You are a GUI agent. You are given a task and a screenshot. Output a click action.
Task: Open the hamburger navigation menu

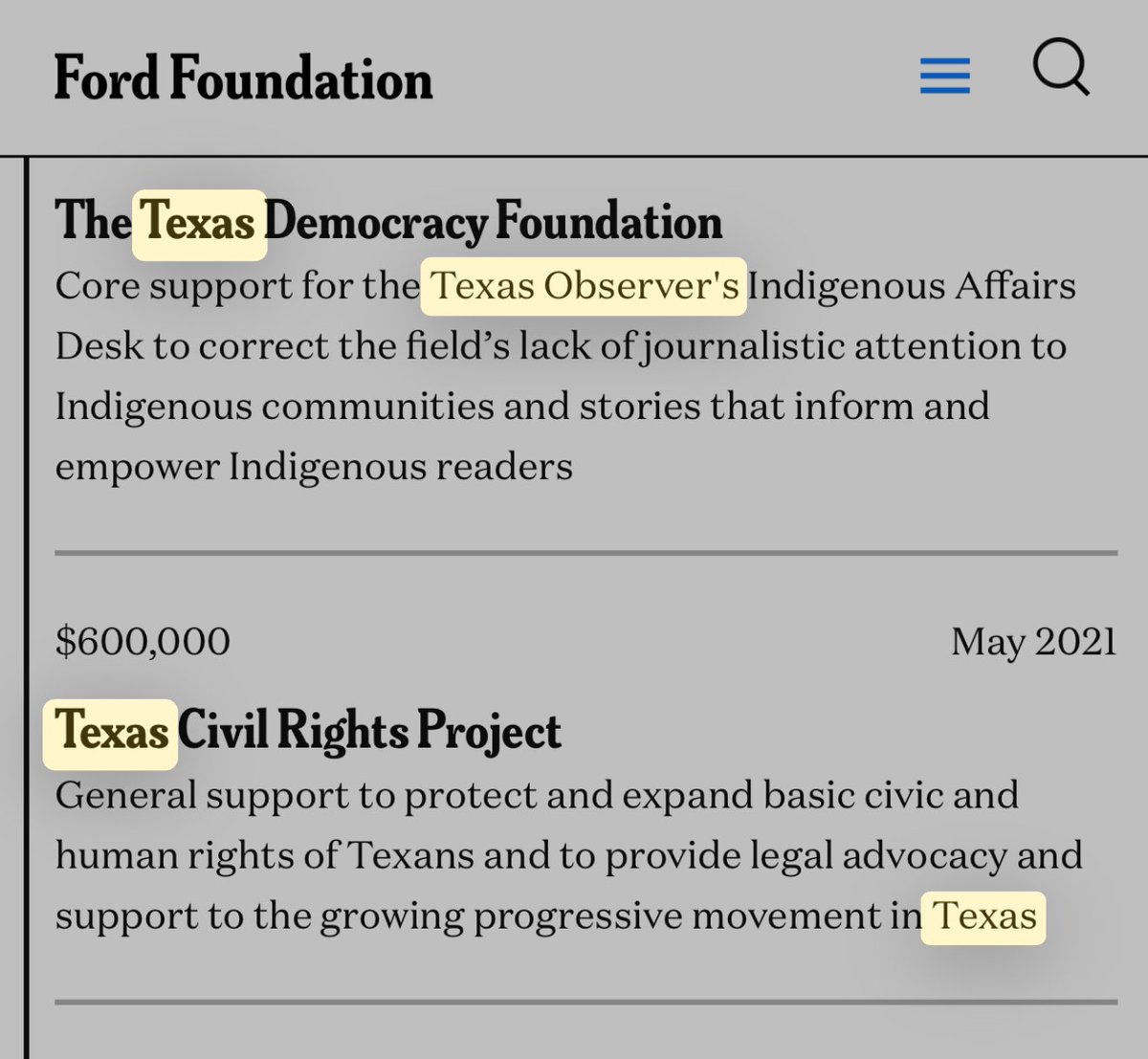point(944,76)
